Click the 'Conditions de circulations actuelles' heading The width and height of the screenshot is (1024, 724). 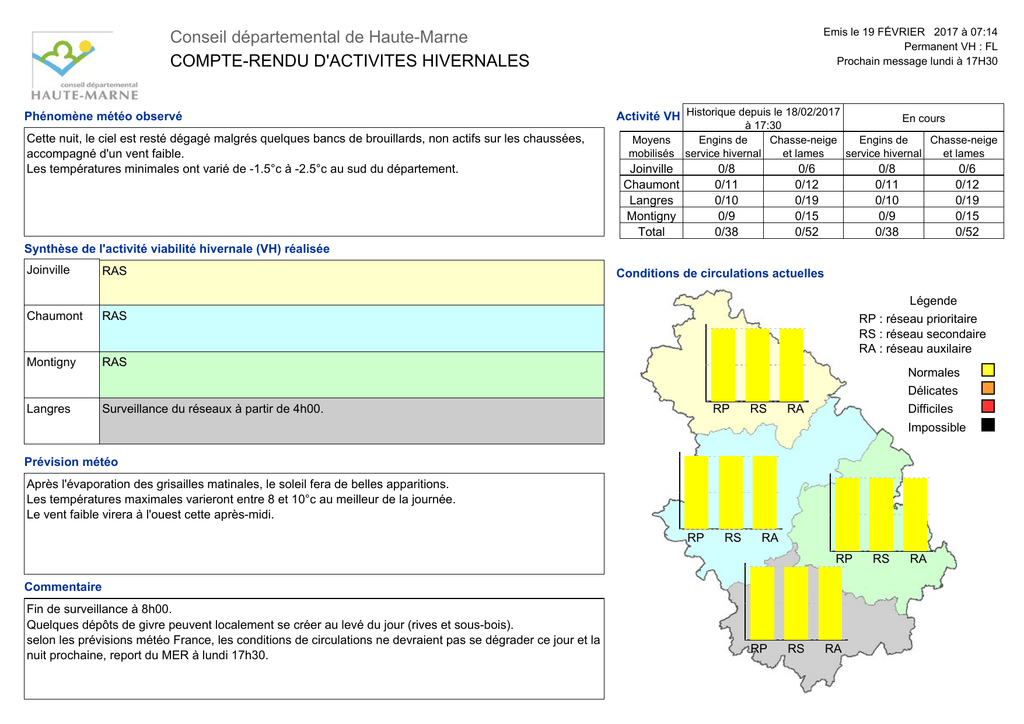click(720, 274)
